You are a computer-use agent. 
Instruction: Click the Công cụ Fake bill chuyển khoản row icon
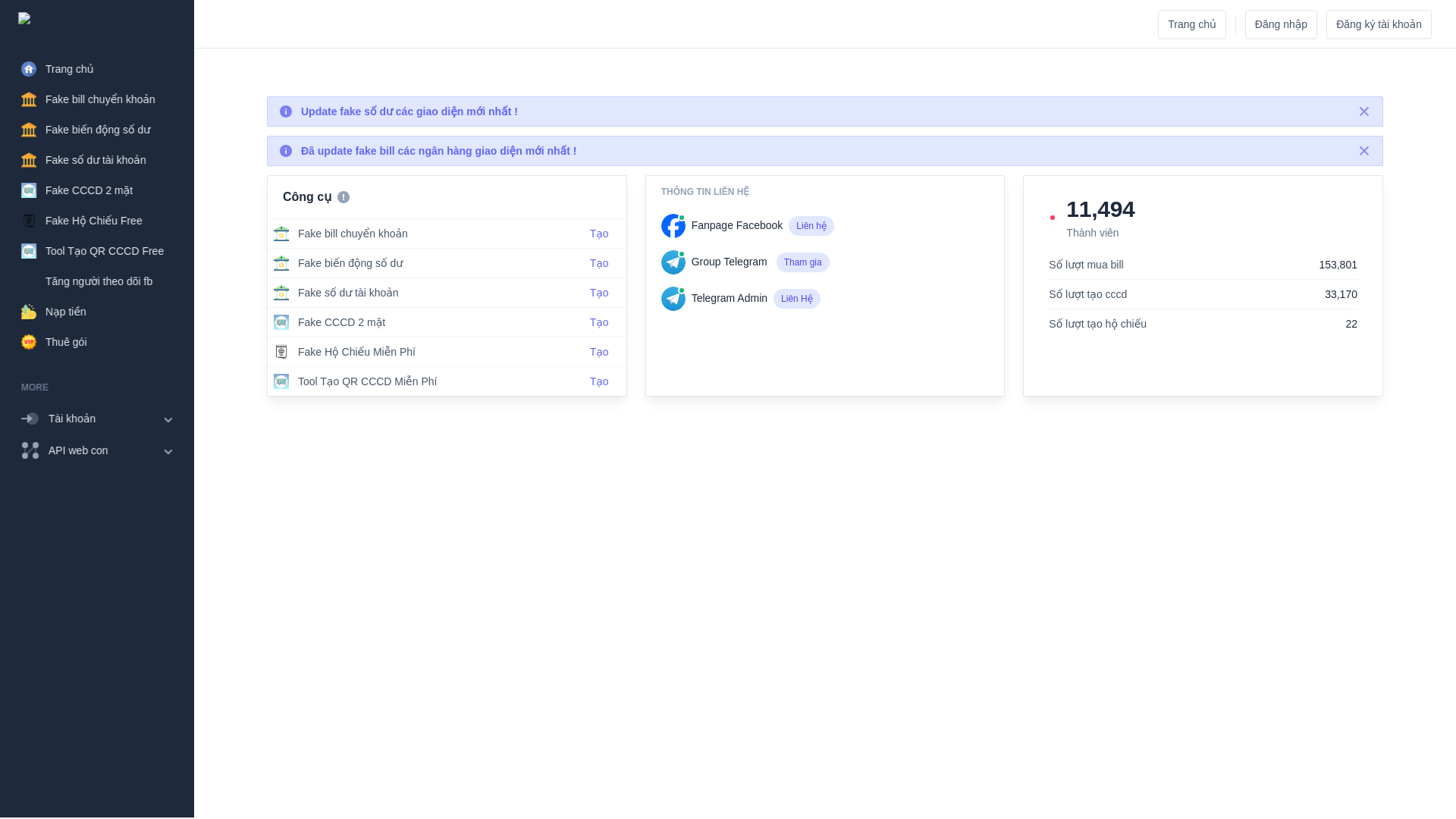pos(281,234)
